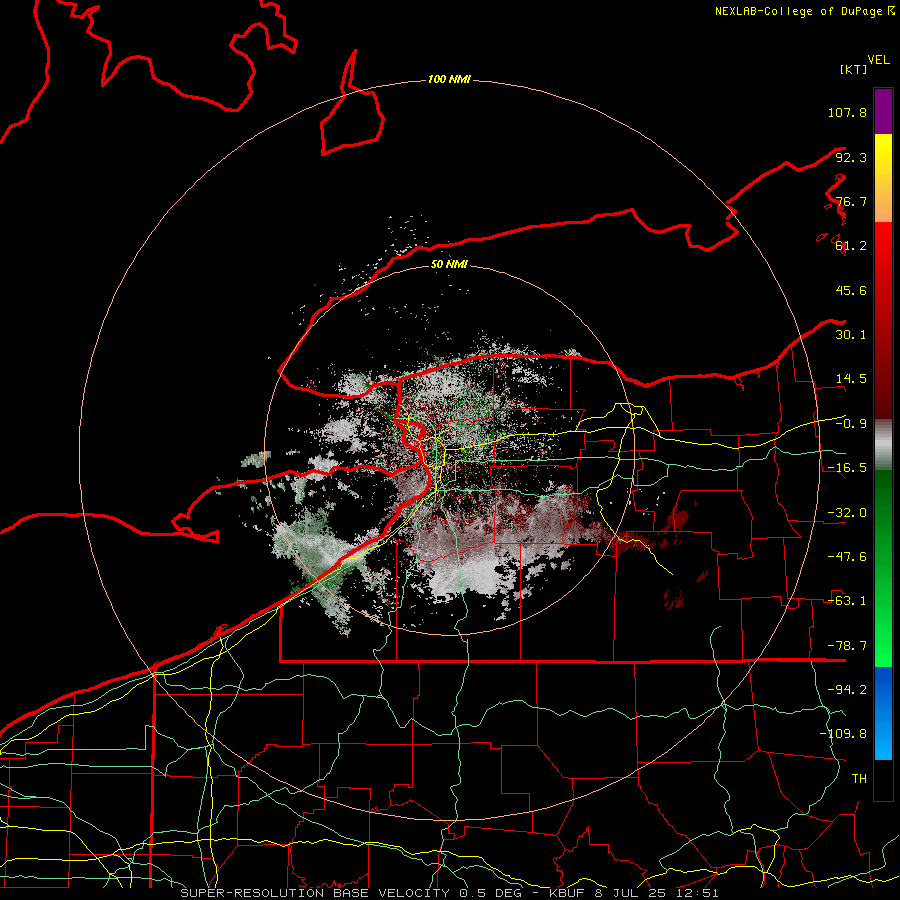Select the 50 NMI range ring label

coord(449,264)
